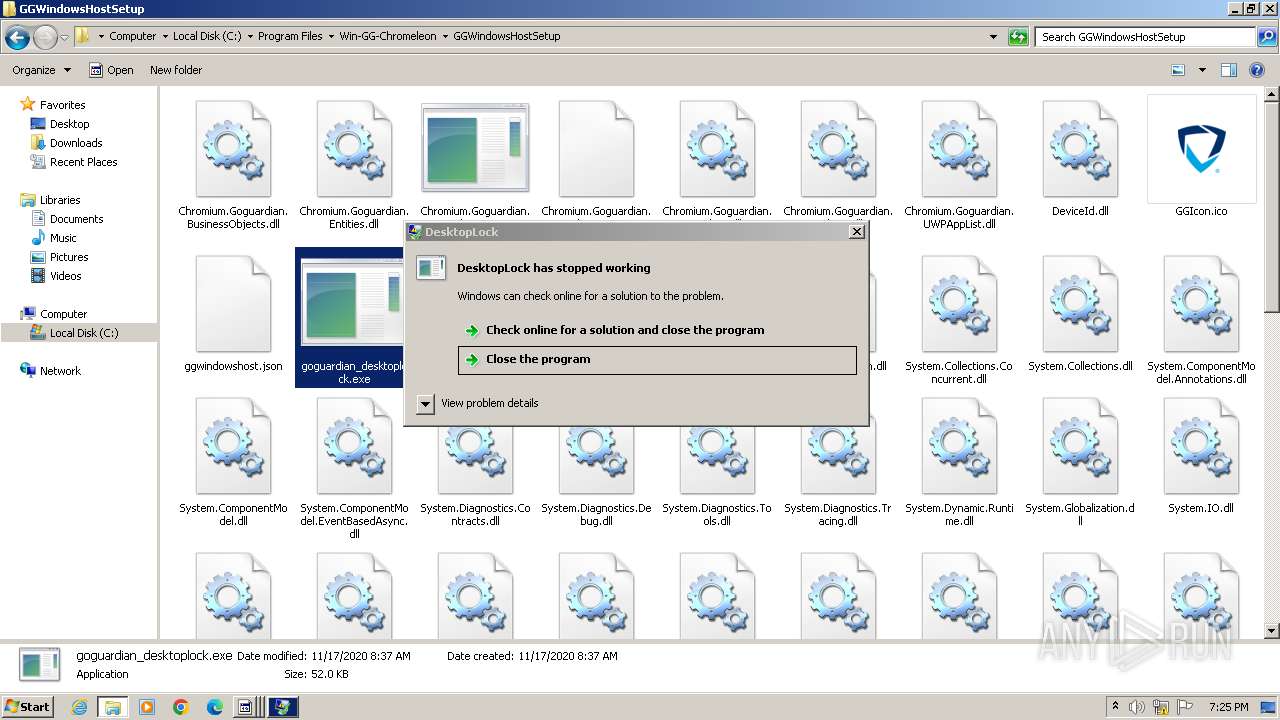
Task: Show hidden tray icons arrow
Action: 1115,706
